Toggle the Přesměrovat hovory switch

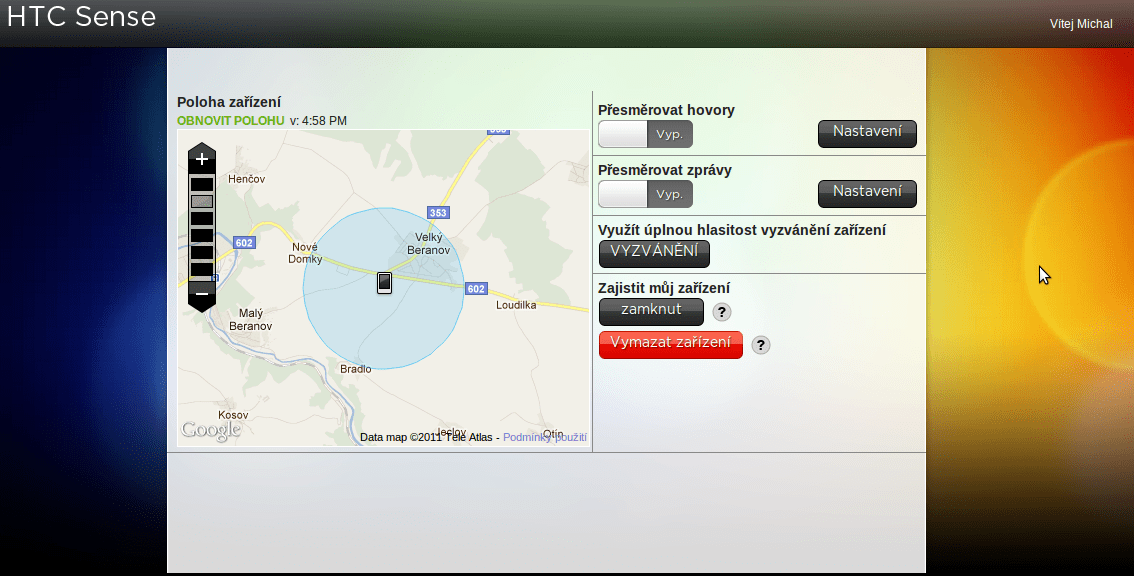point(645,134)
